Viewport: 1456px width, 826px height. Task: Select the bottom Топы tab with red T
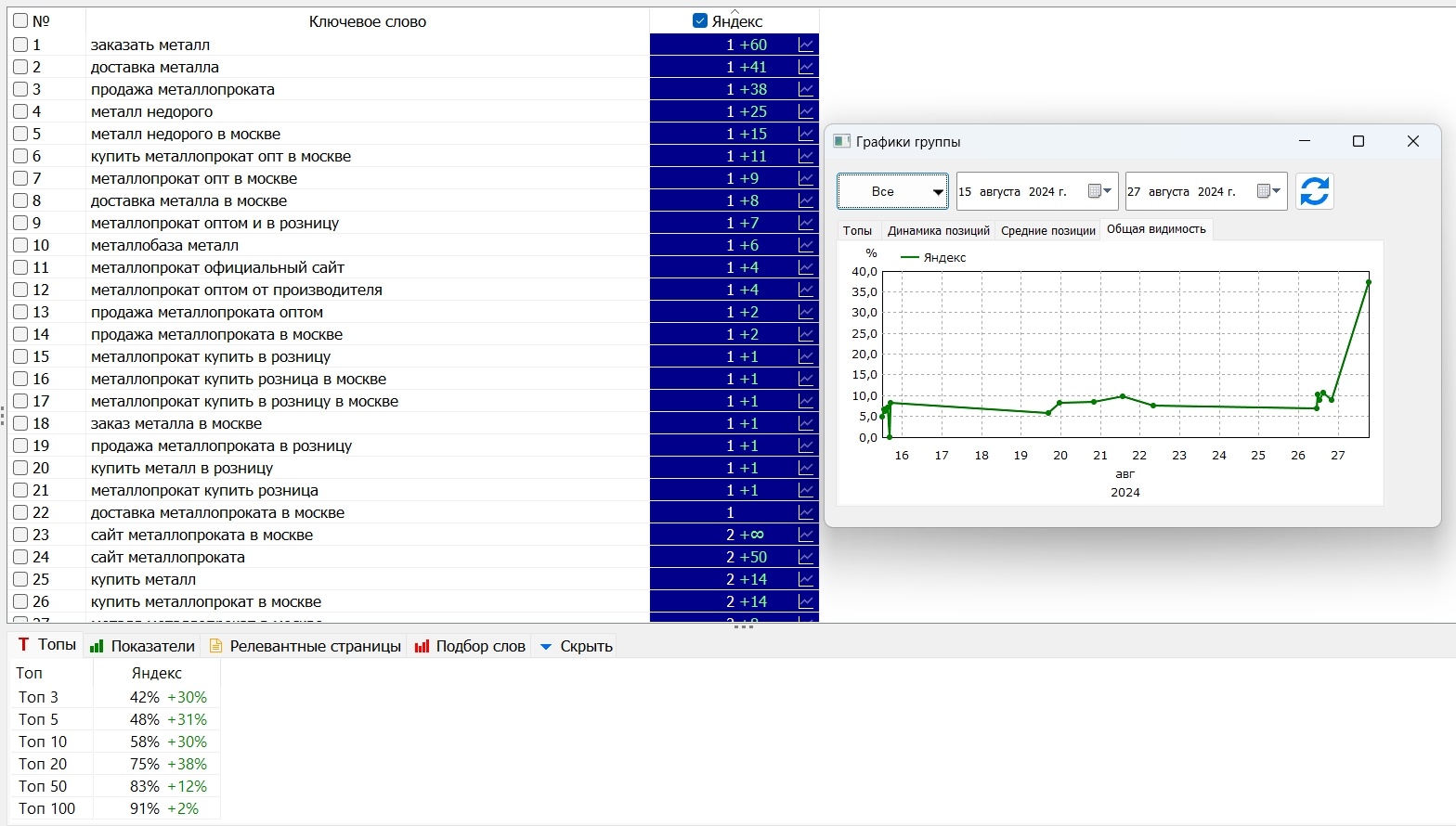click(46, 644)
